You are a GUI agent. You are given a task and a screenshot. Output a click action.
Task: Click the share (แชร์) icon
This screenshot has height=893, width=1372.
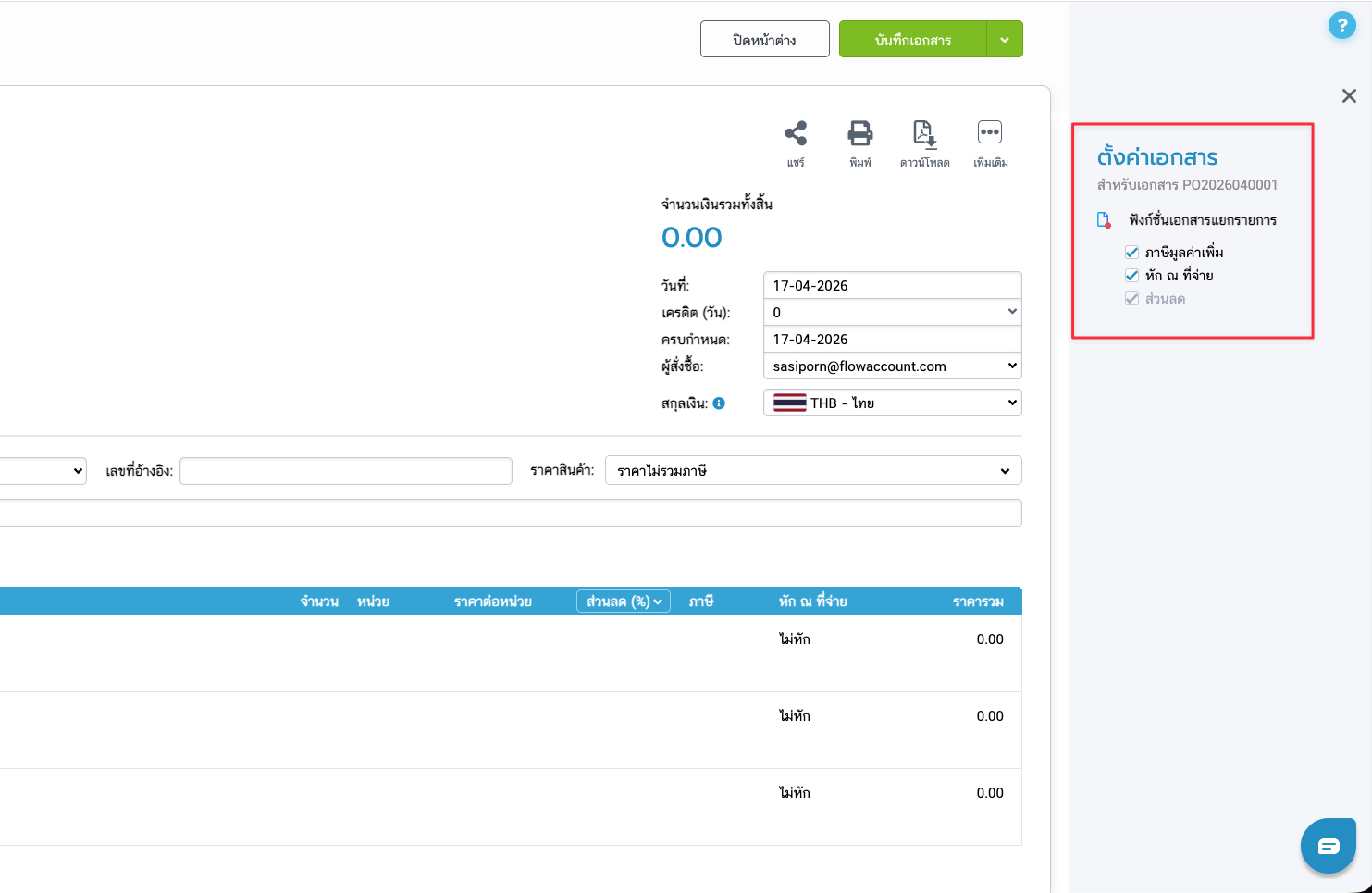pos(796,134)
